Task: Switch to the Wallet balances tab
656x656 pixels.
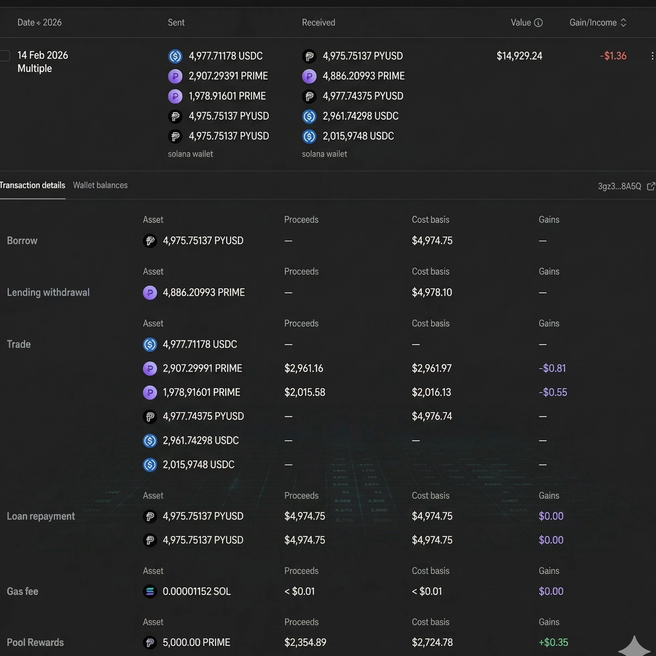Action: tap(100, 185)
